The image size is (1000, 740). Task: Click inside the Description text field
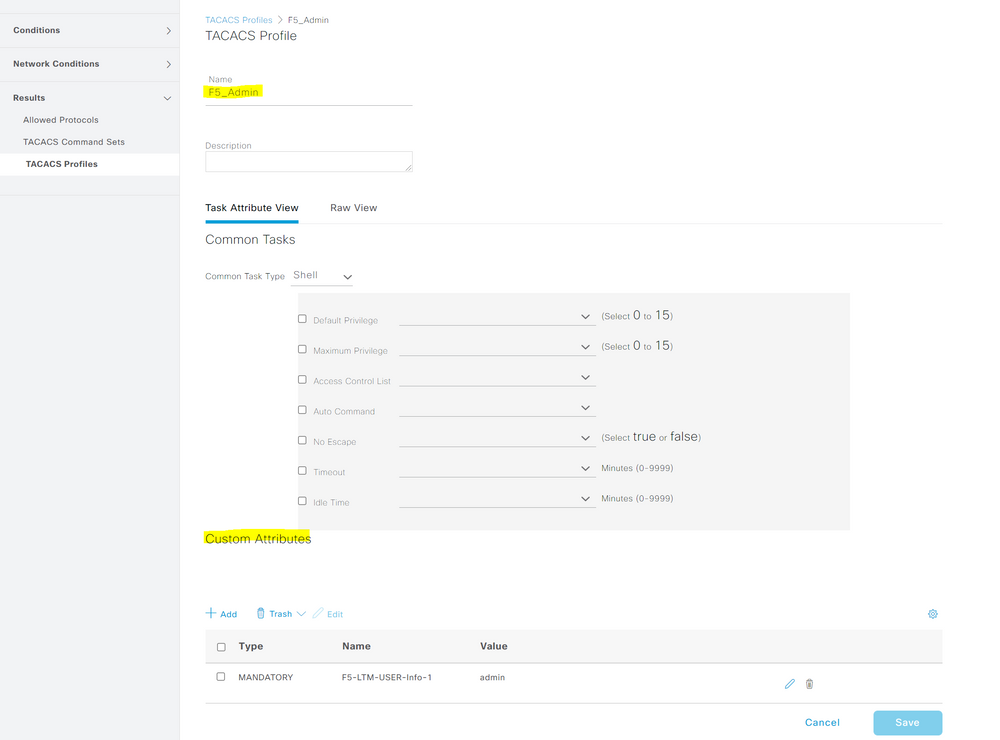[308, 161]
